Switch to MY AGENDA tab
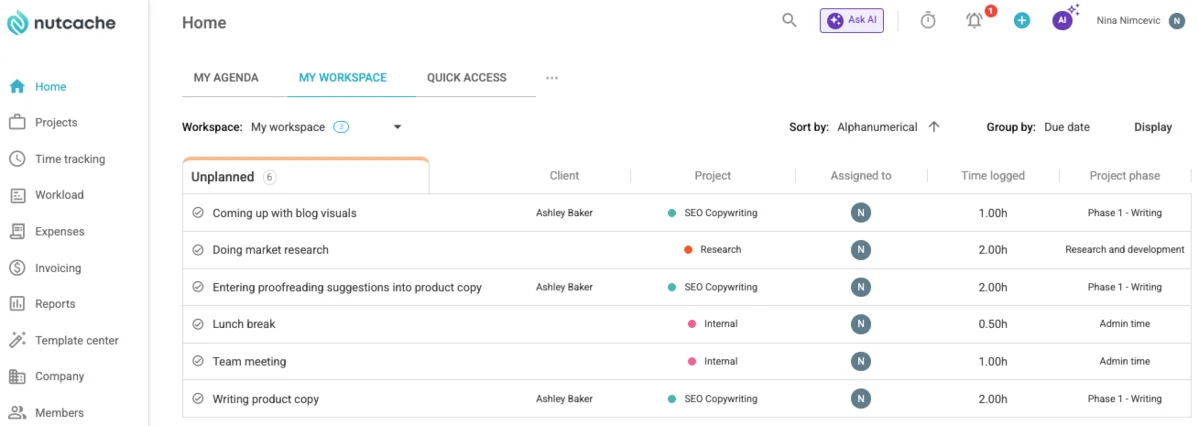 [226, 77]
